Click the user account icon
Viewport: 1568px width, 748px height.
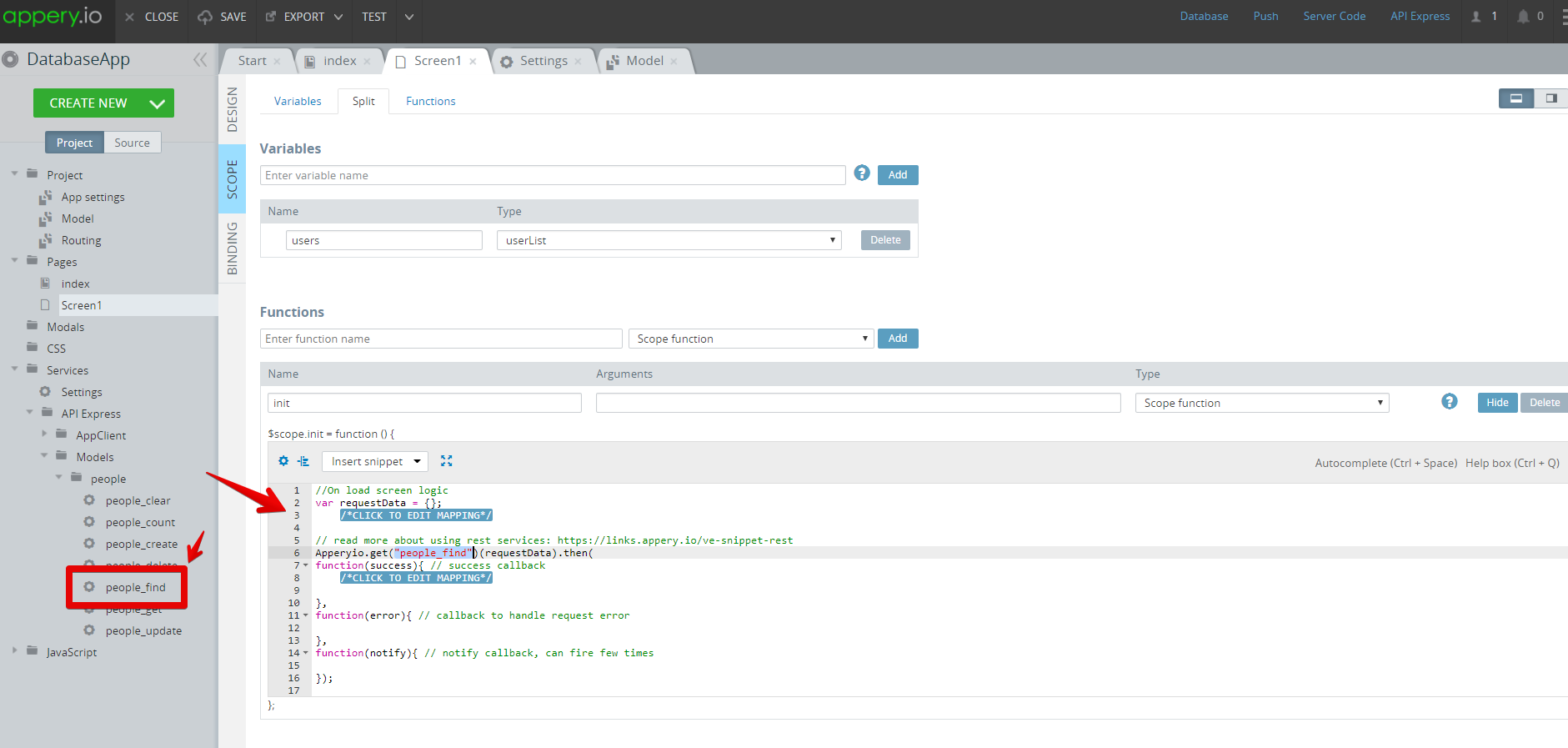[1476, 17]
